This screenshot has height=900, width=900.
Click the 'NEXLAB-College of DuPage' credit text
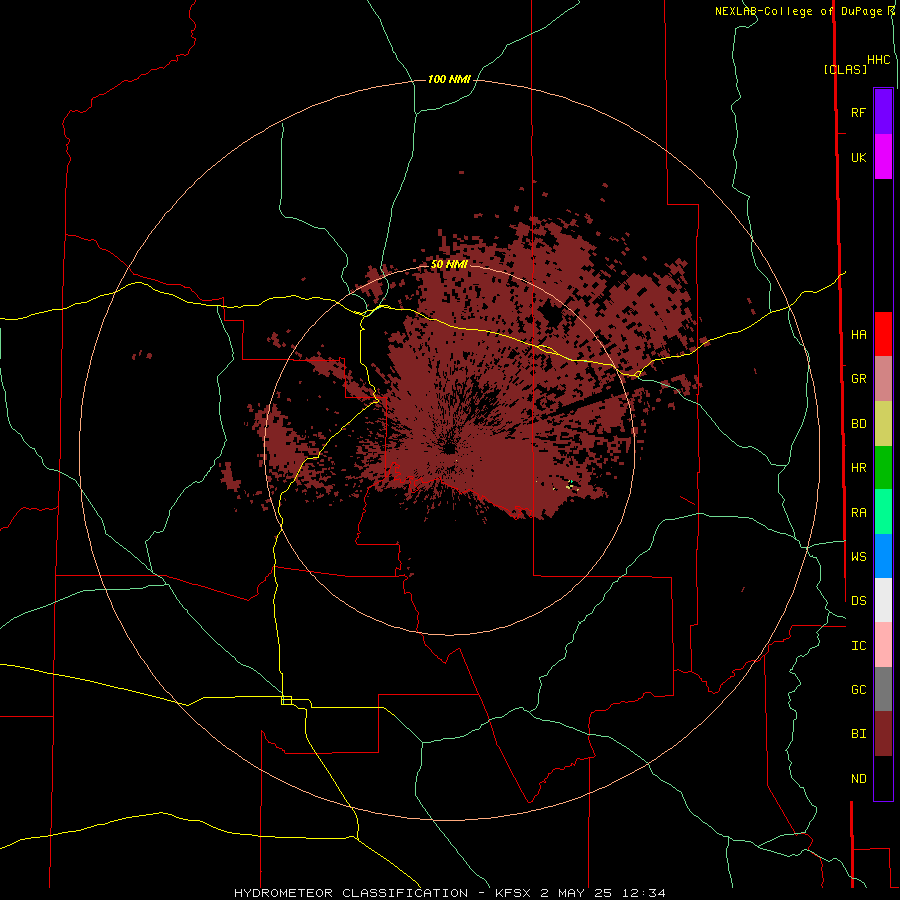pos(798,11)
